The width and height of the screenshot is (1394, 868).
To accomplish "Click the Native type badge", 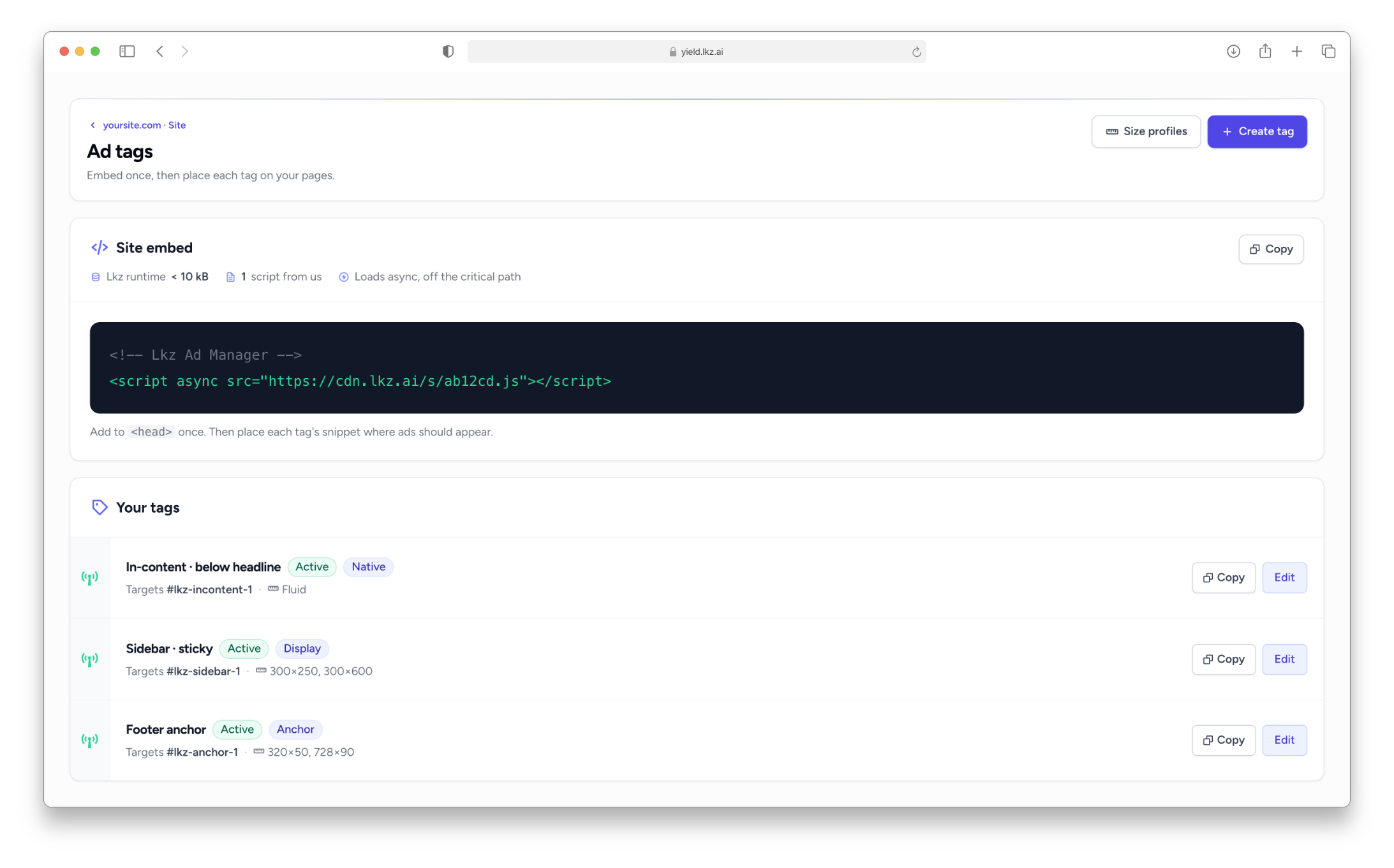I will 368,567.
